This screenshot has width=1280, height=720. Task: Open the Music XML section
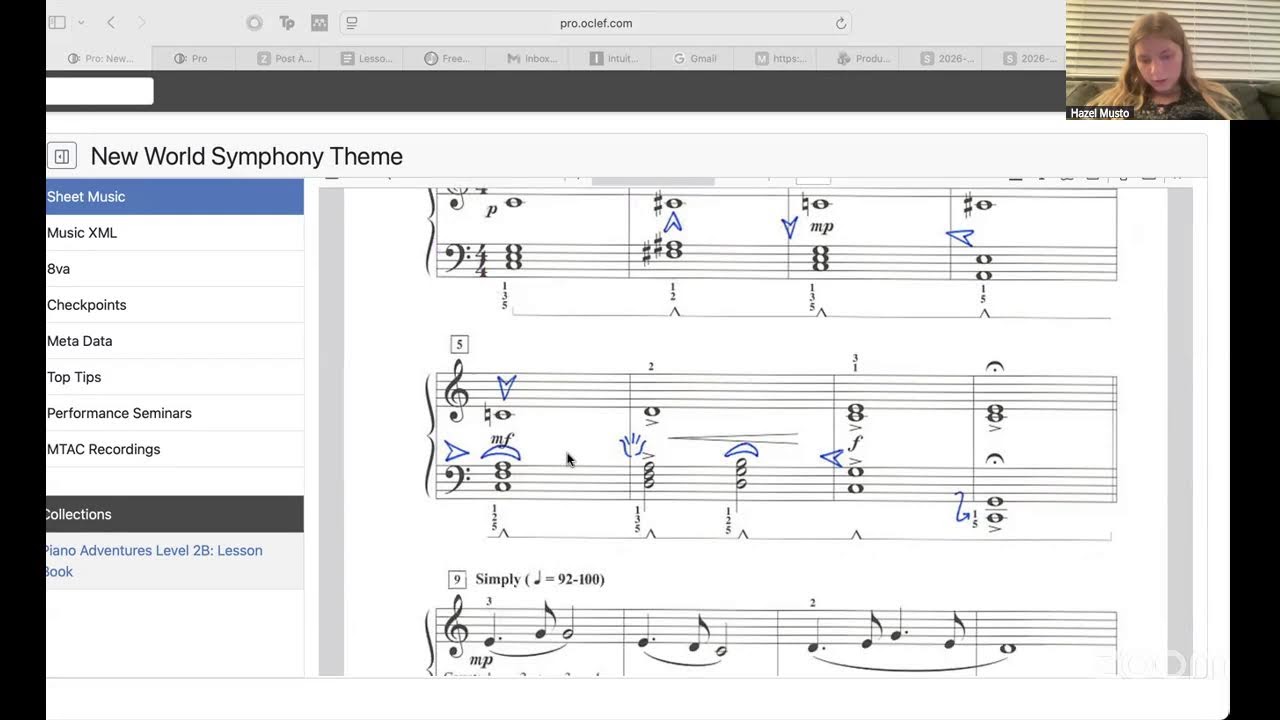pyautogui.click(x=175, y=232)
